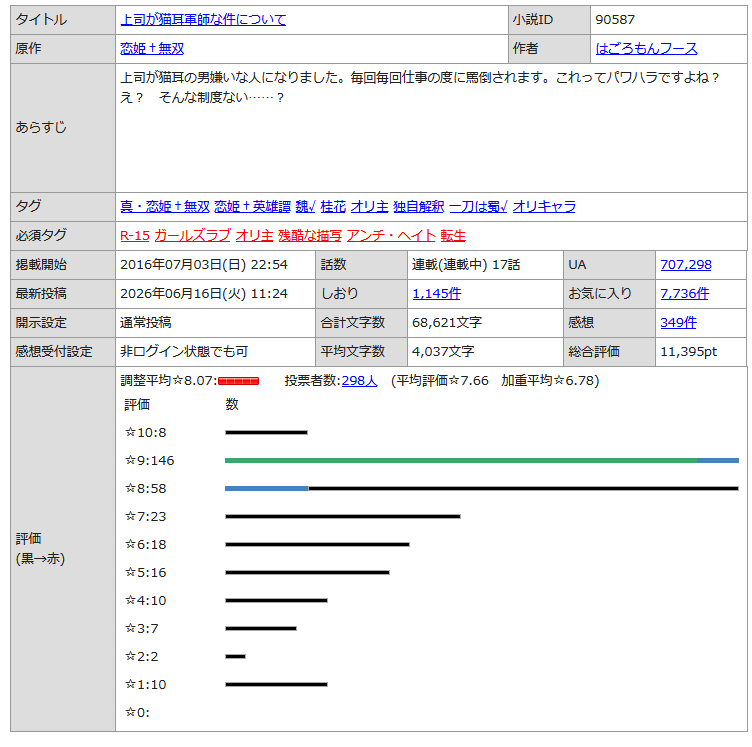Select tag 恋姫†英雄譚

point(252,207)
